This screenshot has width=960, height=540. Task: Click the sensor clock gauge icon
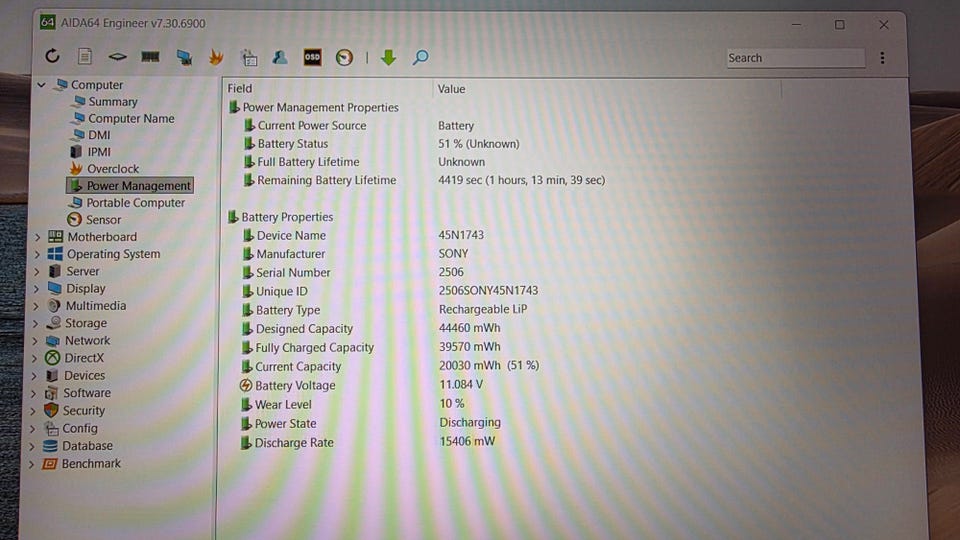[x=344, y=58]
